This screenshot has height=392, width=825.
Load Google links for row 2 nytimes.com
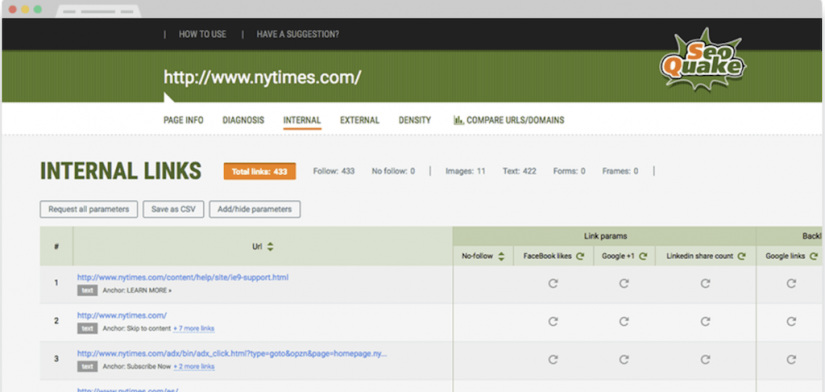tap(791, 321)
